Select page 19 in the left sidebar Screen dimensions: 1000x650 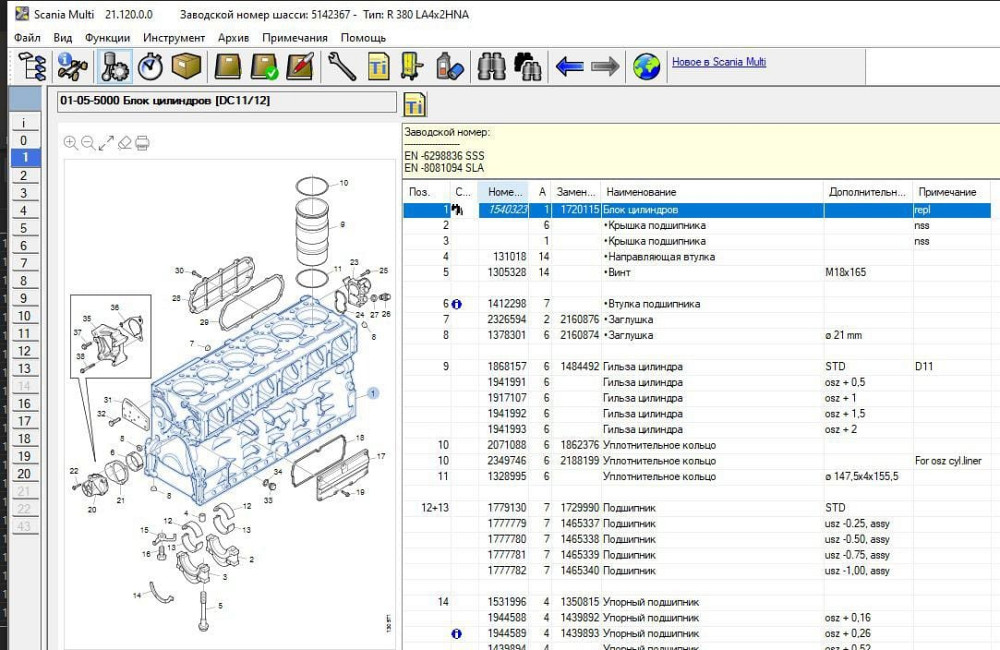pos(23,456)
